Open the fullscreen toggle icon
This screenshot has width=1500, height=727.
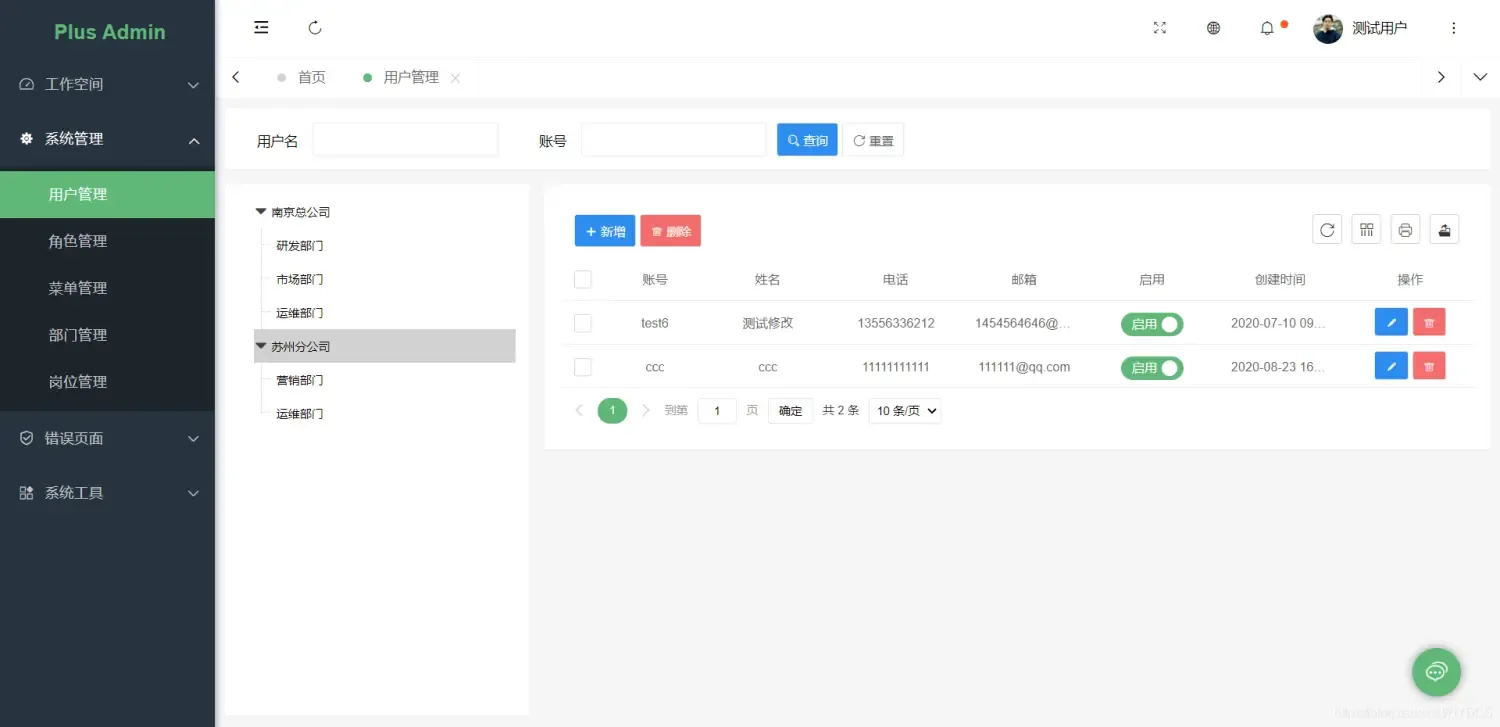(1159, 28)
